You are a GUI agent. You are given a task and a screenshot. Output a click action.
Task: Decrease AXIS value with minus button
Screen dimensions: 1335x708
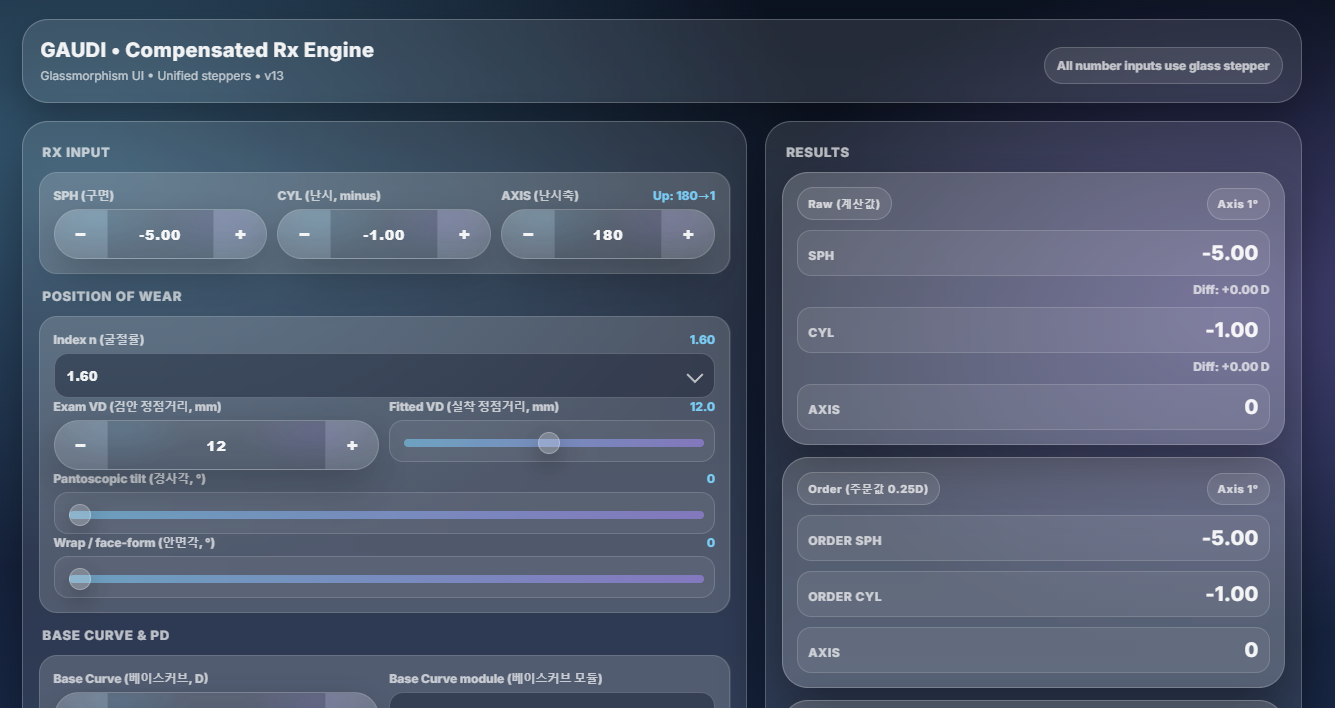tap(529, 235)
